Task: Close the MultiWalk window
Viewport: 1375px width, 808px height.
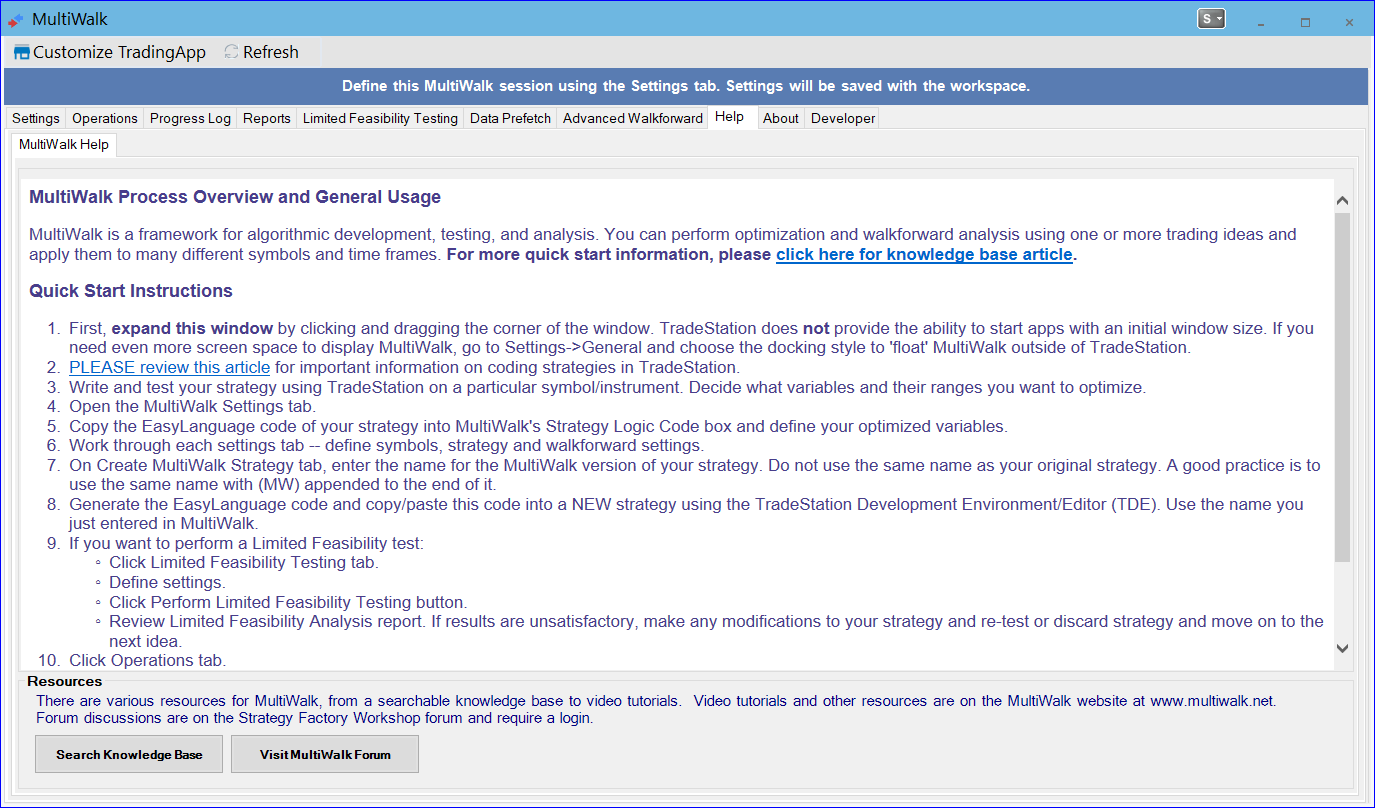Action: point(1349,22)
